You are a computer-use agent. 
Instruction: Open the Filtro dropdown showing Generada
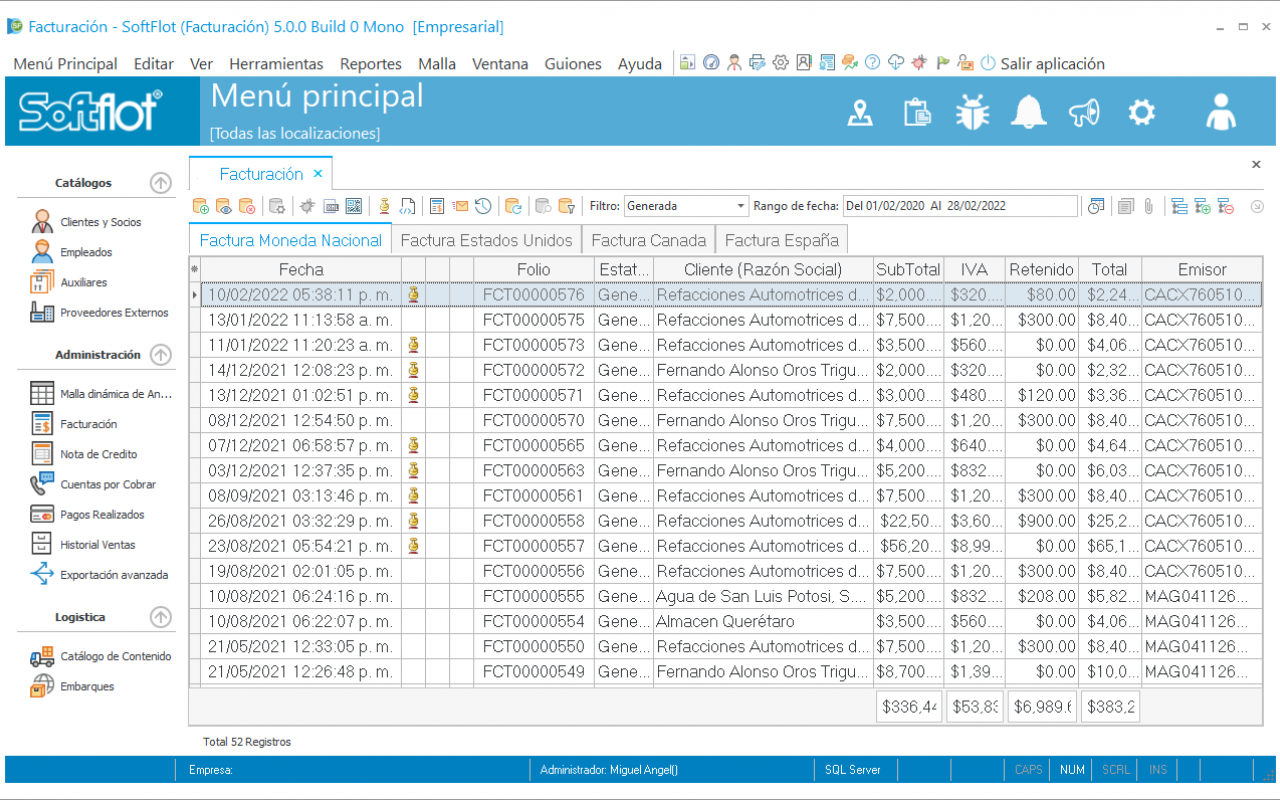686,206
